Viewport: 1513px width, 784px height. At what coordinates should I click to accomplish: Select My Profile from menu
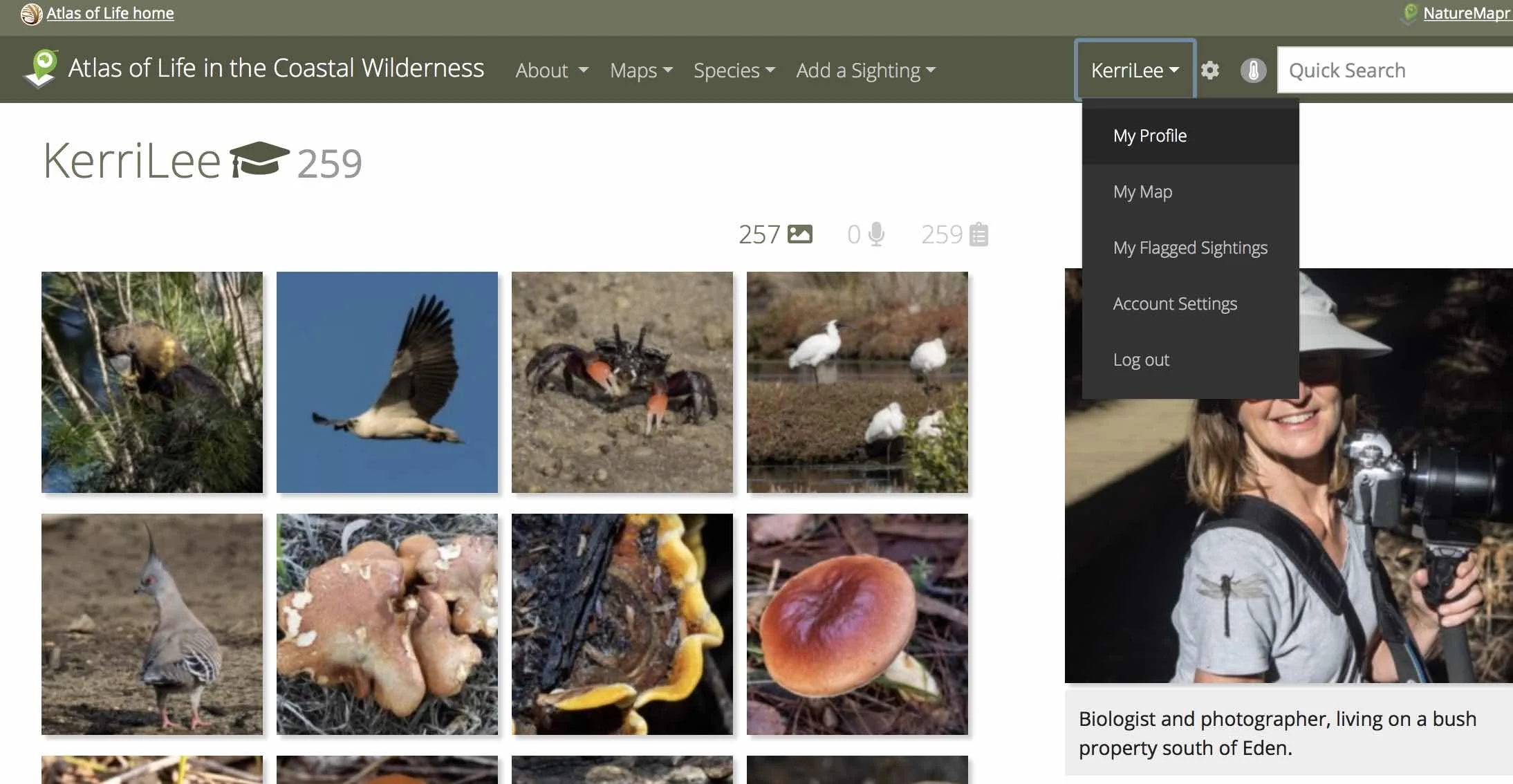click(x=1190, y=136)
